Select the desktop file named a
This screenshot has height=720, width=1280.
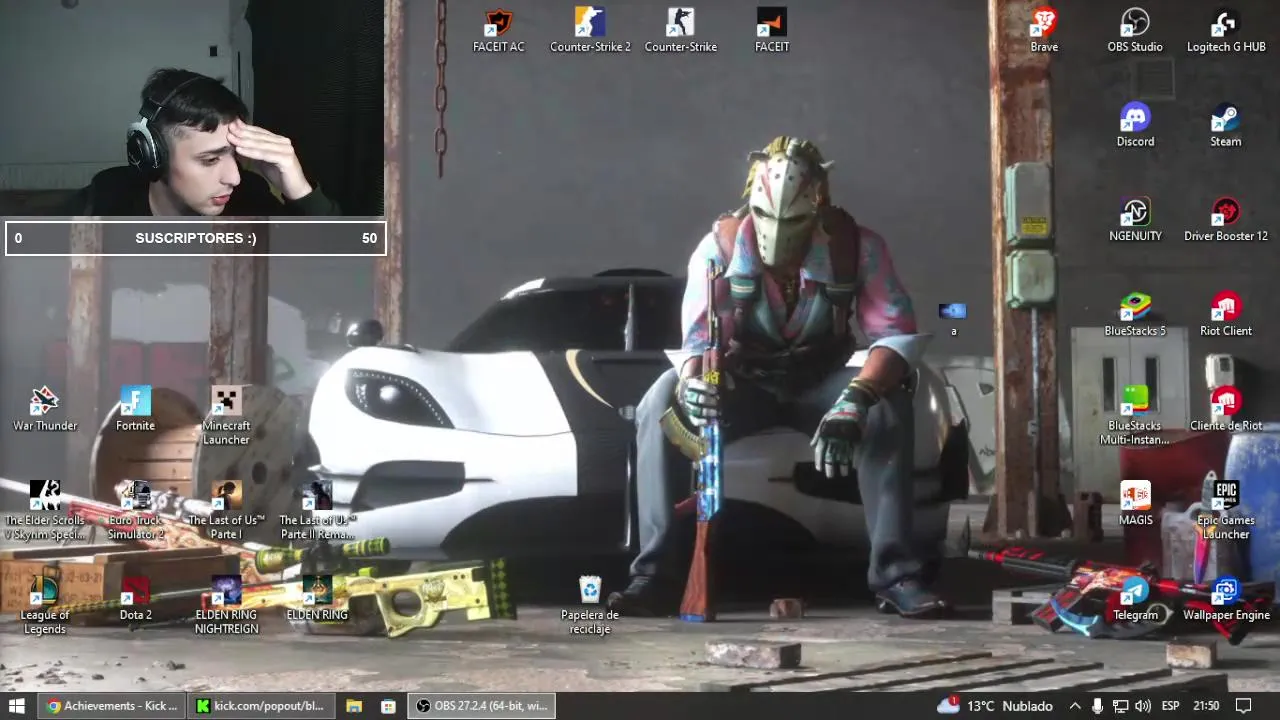pyautogui.click(x=953, y=318)
